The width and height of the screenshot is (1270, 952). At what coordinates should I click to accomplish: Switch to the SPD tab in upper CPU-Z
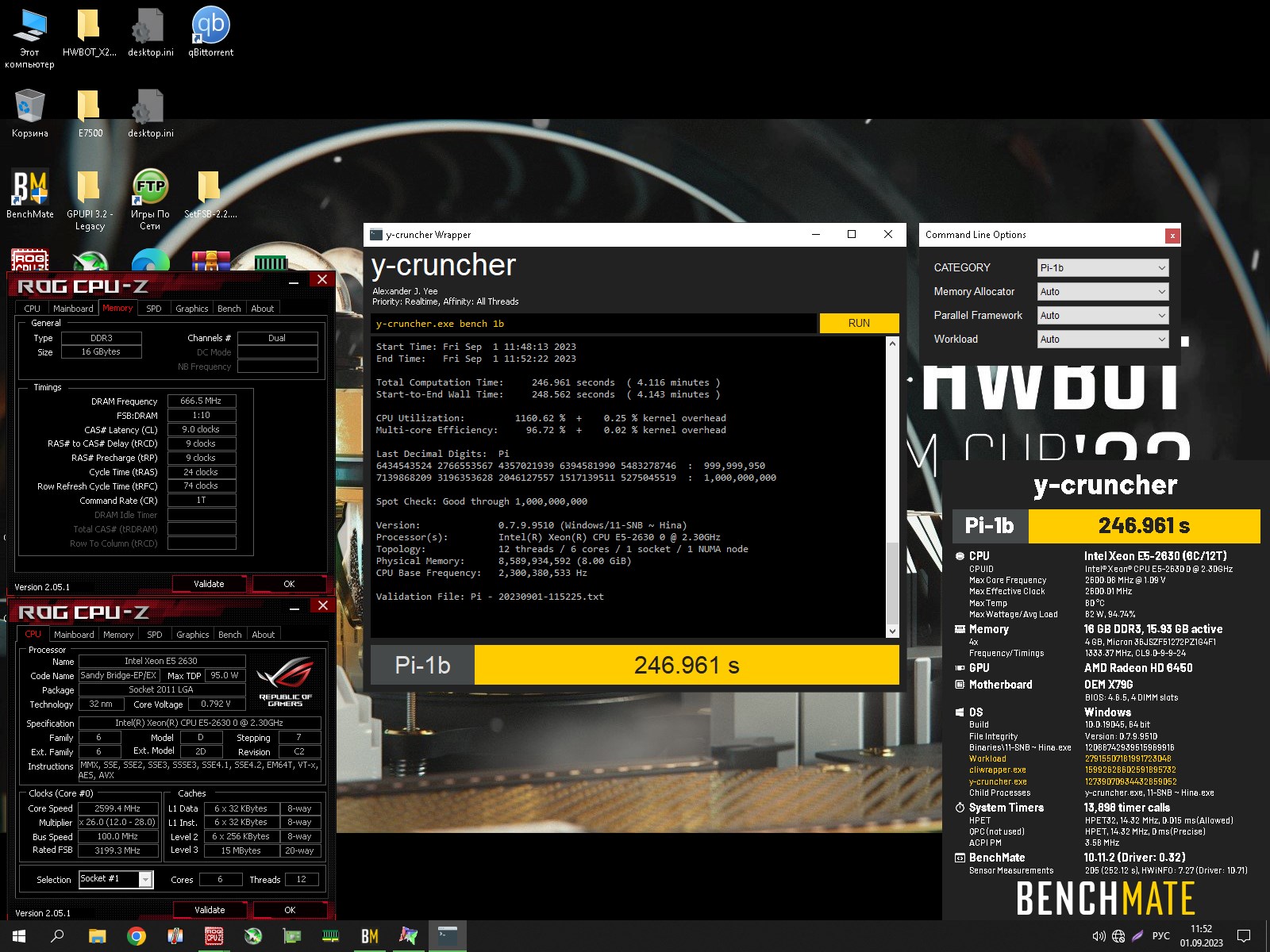(x=154, y=309)
